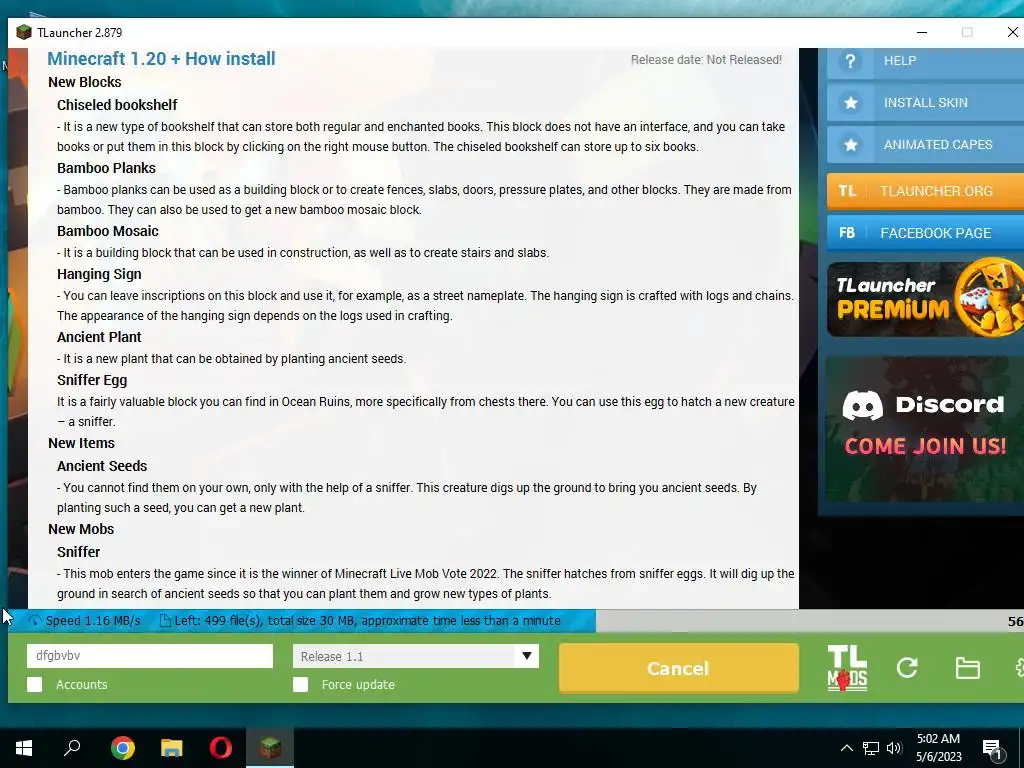Click the TL icon beside TLauncher.org
Image resolution: width=1024 pixels, height=768 pixels.
(x=847, y=191)
